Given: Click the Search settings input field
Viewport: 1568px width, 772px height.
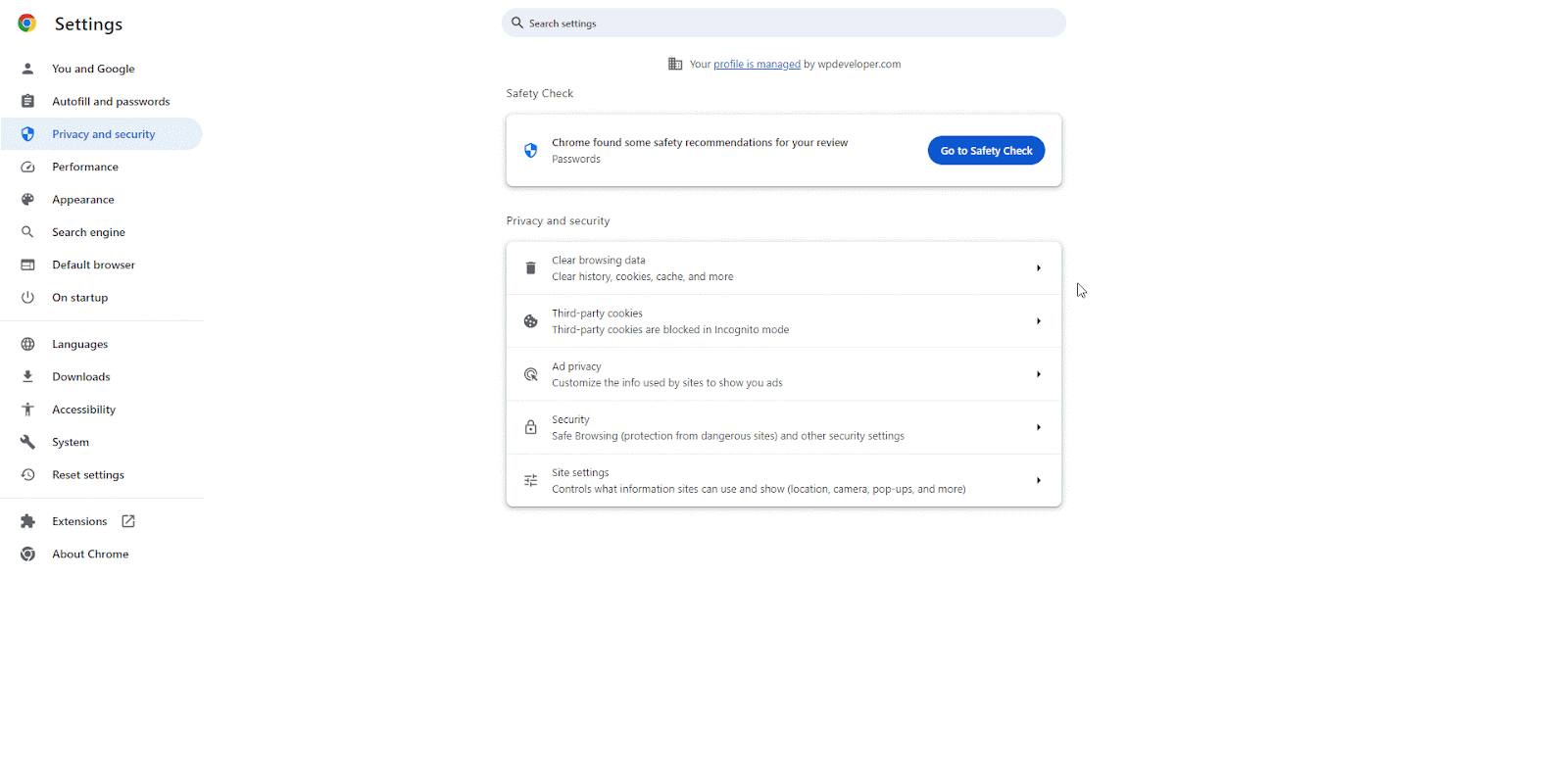Looking at the screenshot, I should tap(784, 23).
